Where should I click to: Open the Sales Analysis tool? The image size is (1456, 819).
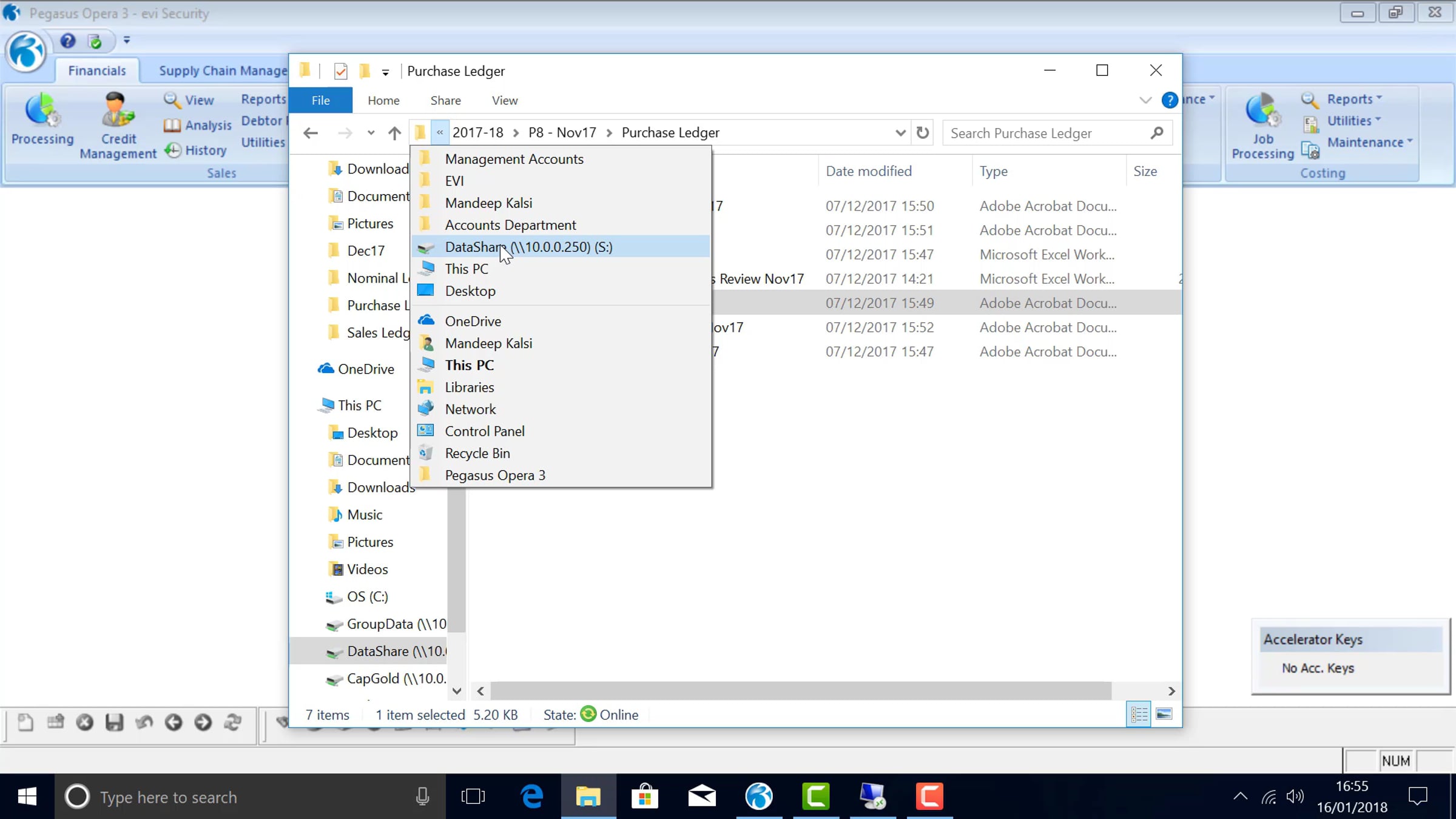pos(198,125)
